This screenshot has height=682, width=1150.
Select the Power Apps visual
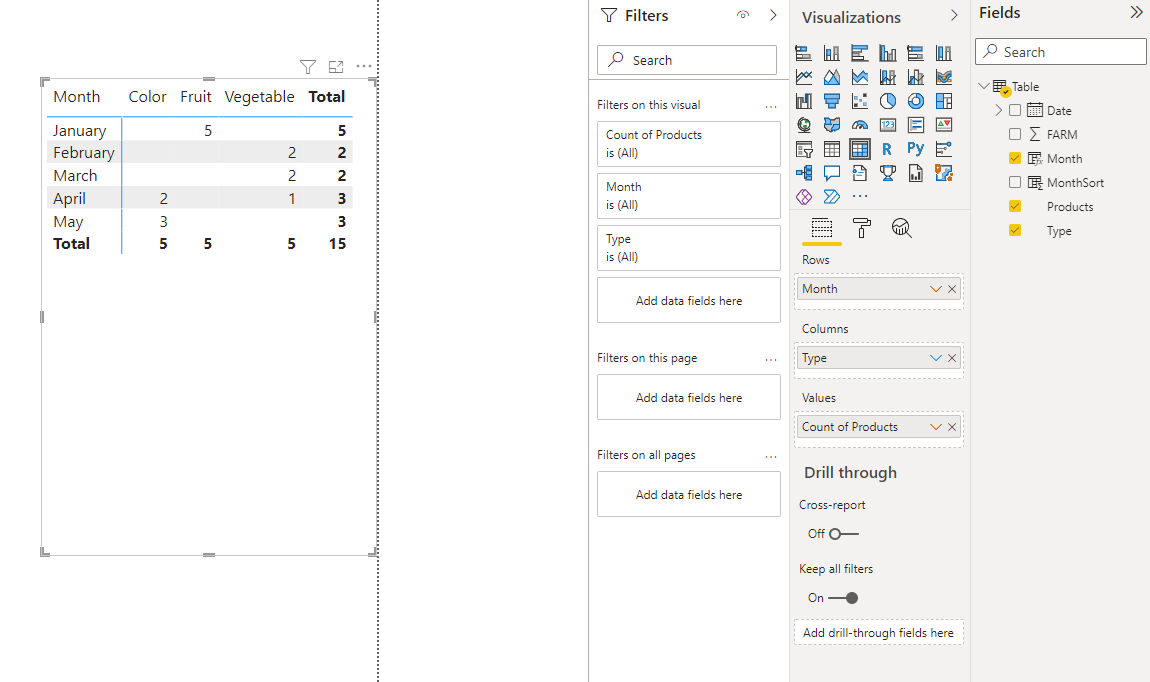(x=804, y=197)
